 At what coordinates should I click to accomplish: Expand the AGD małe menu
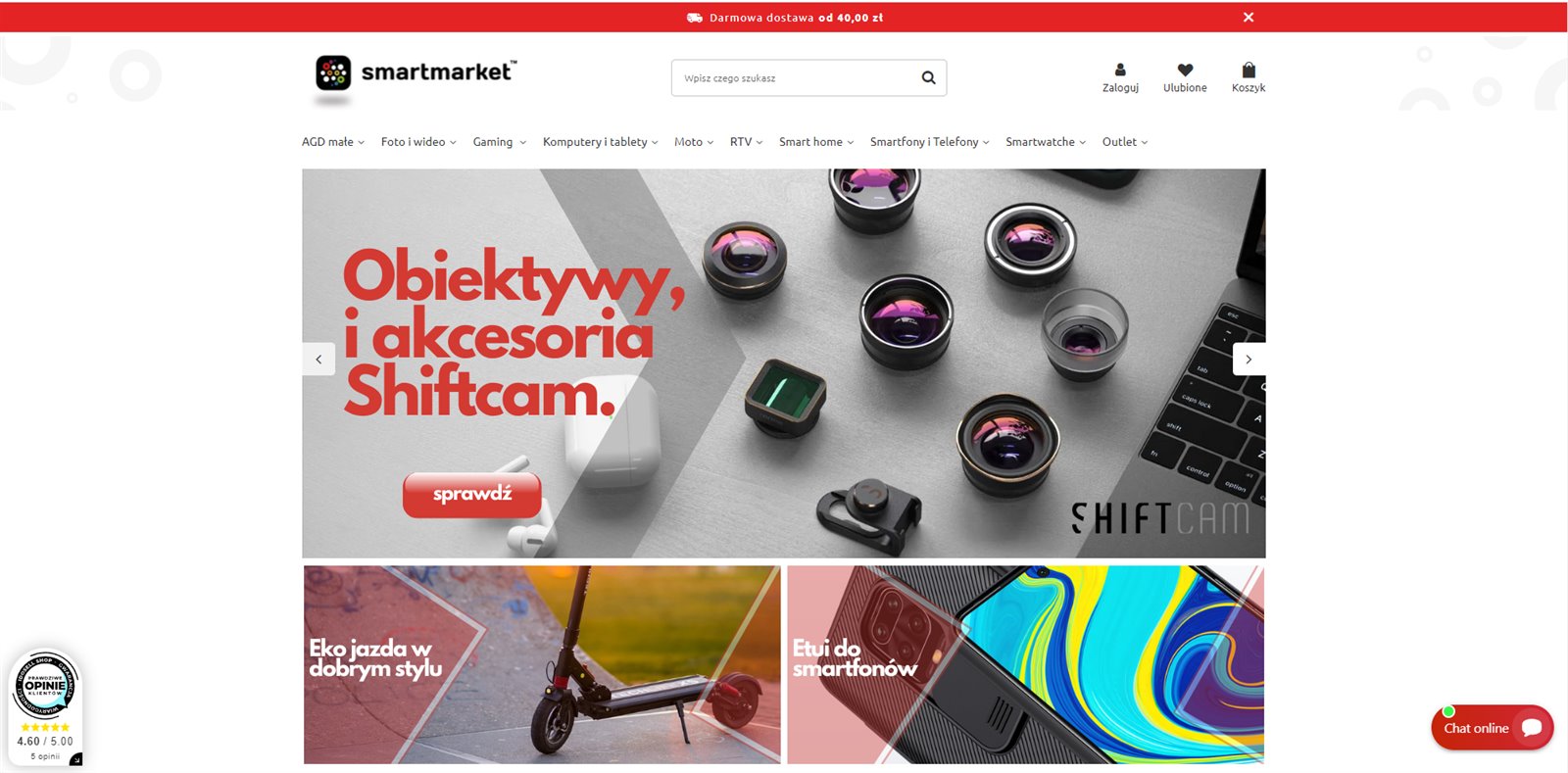[x=333, y=142]
